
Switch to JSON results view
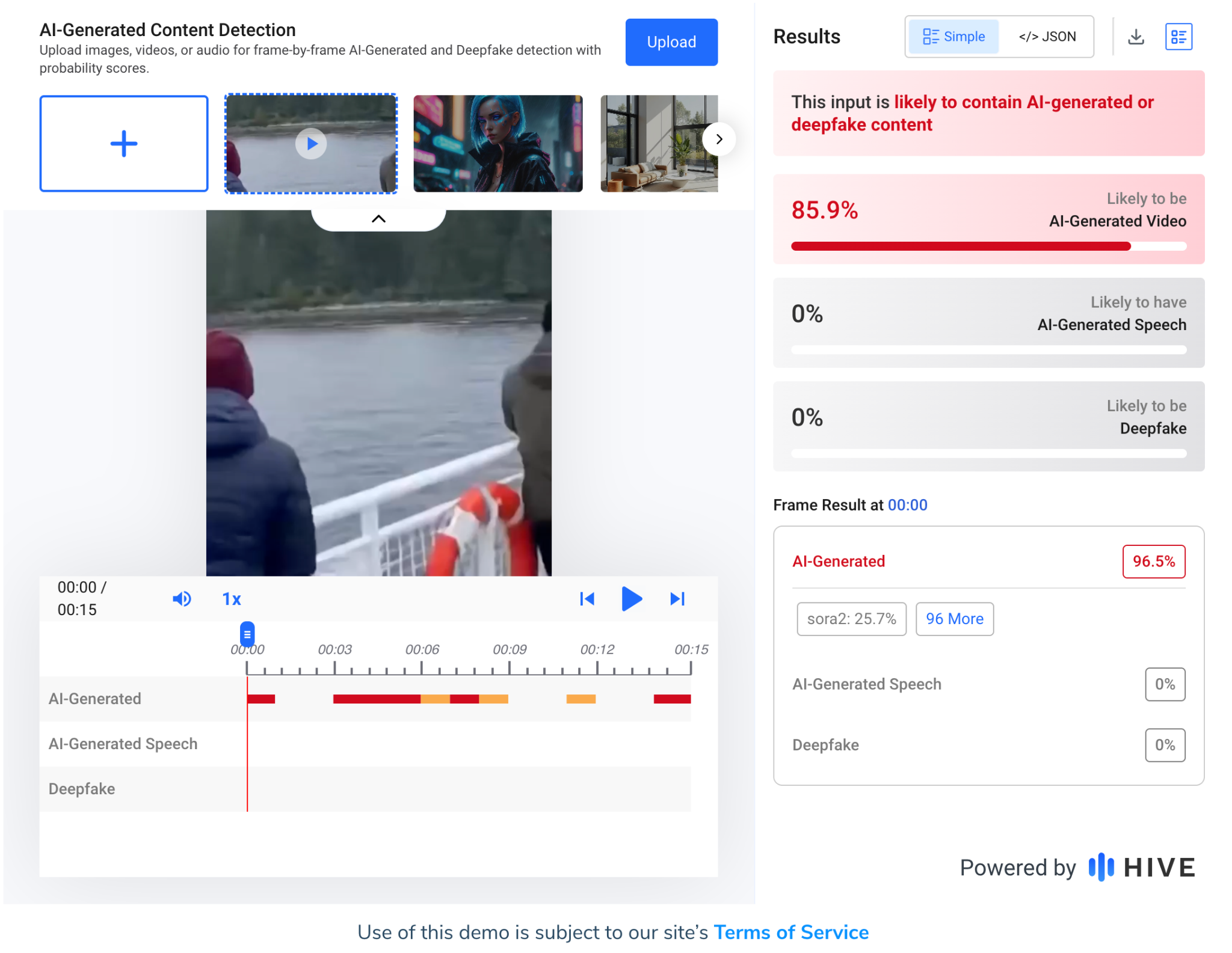1047,37
